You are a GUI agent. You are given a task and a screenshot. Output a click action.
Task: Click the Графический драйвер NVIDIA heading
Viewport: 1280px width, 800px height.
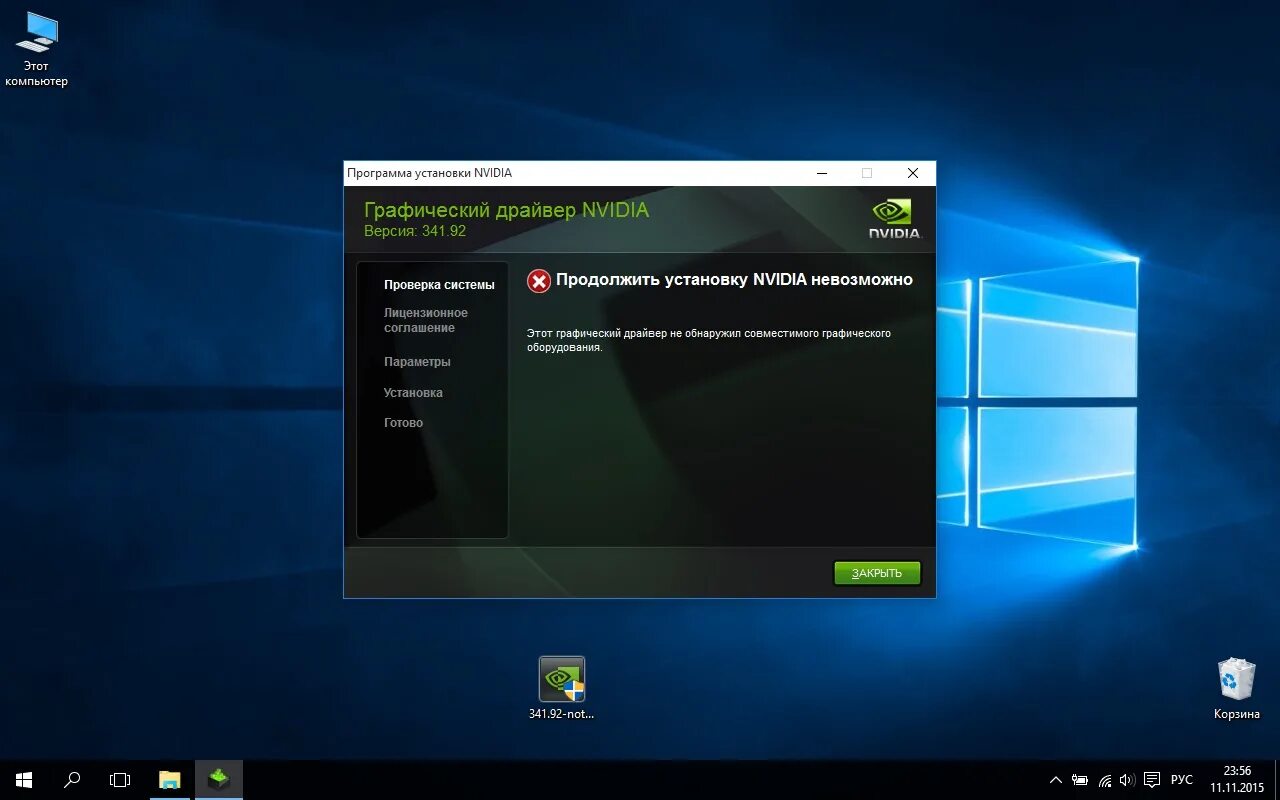506,210
